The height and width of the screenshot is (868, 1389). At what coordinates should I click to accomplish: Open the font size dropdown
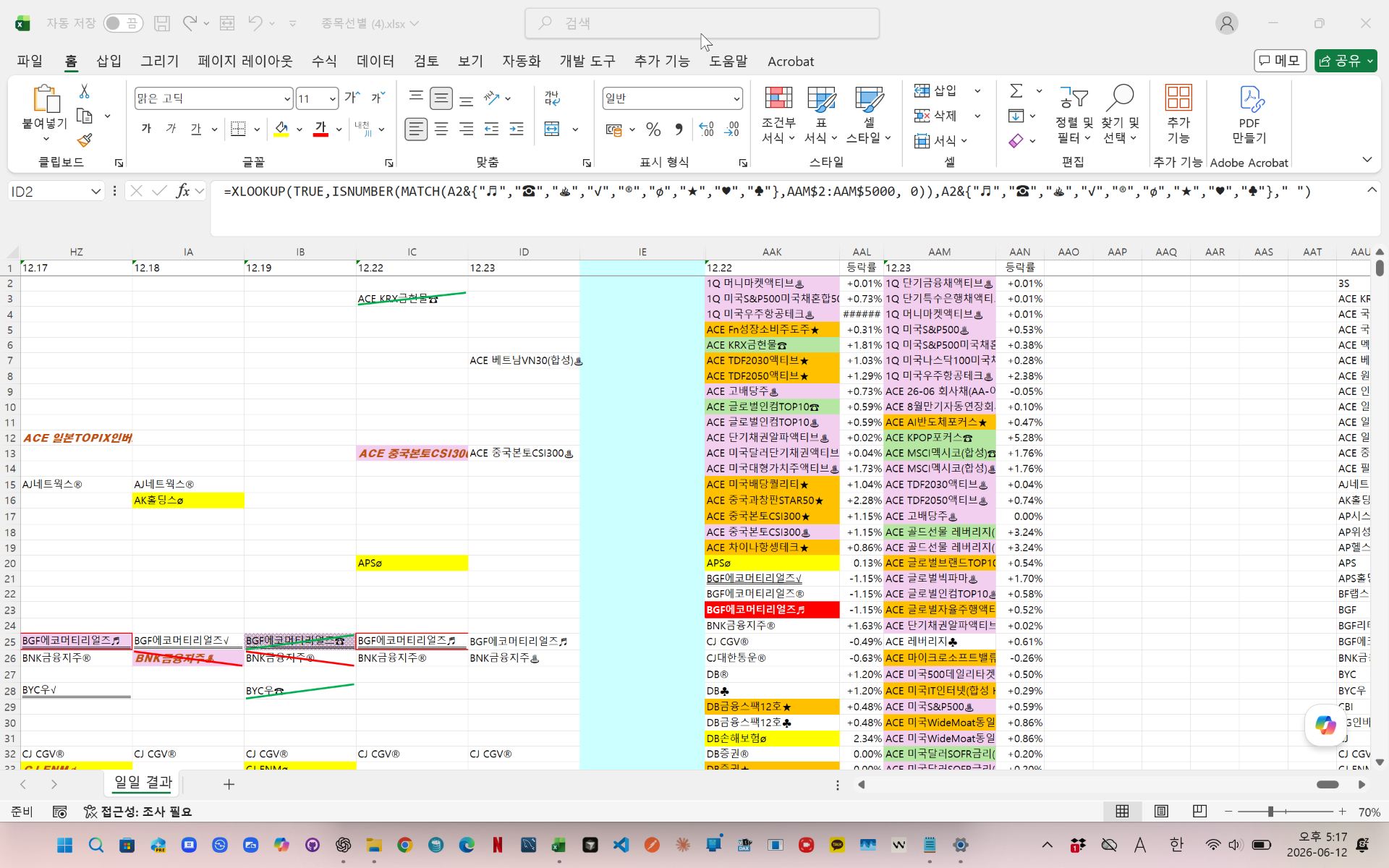click(x=333, y=98)
